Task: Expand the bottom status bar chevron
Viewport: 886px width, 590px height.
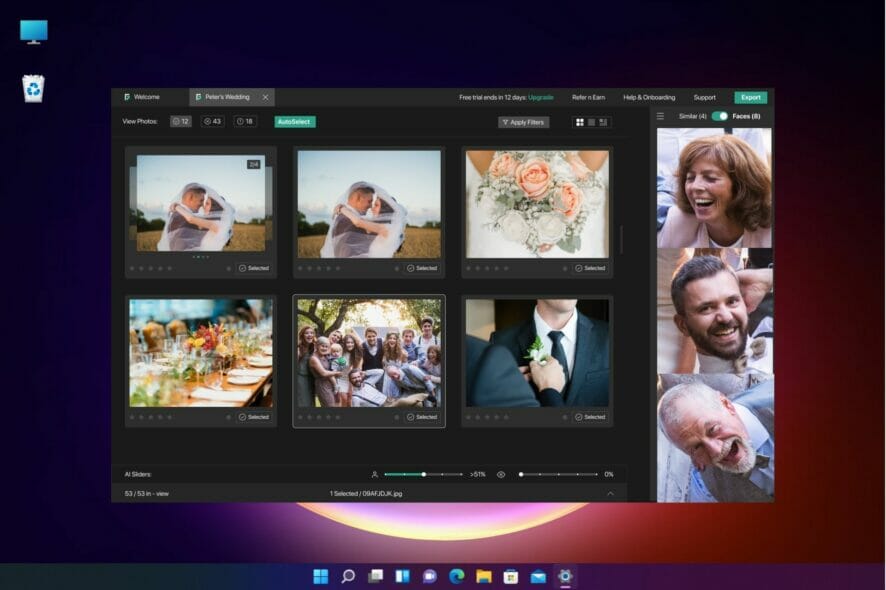Action: click(x=610, y=493)
